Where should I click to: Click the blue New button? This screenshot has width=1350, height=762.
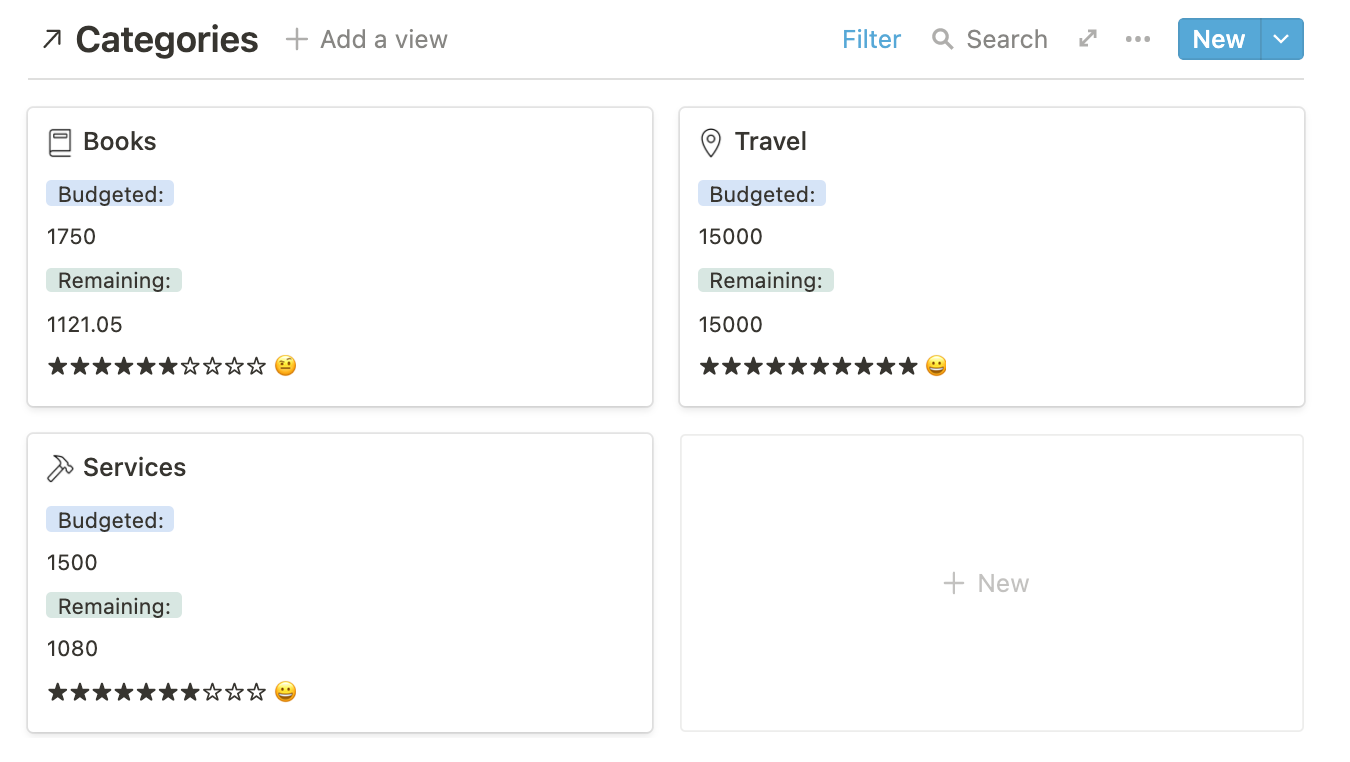click(x=1219, y=39)
